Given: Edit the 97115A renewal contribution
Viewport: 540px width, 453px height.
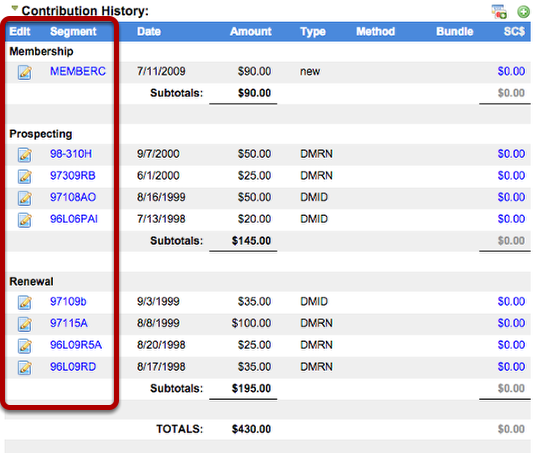Looking at the screenshot, I should (x=25, y=324).
